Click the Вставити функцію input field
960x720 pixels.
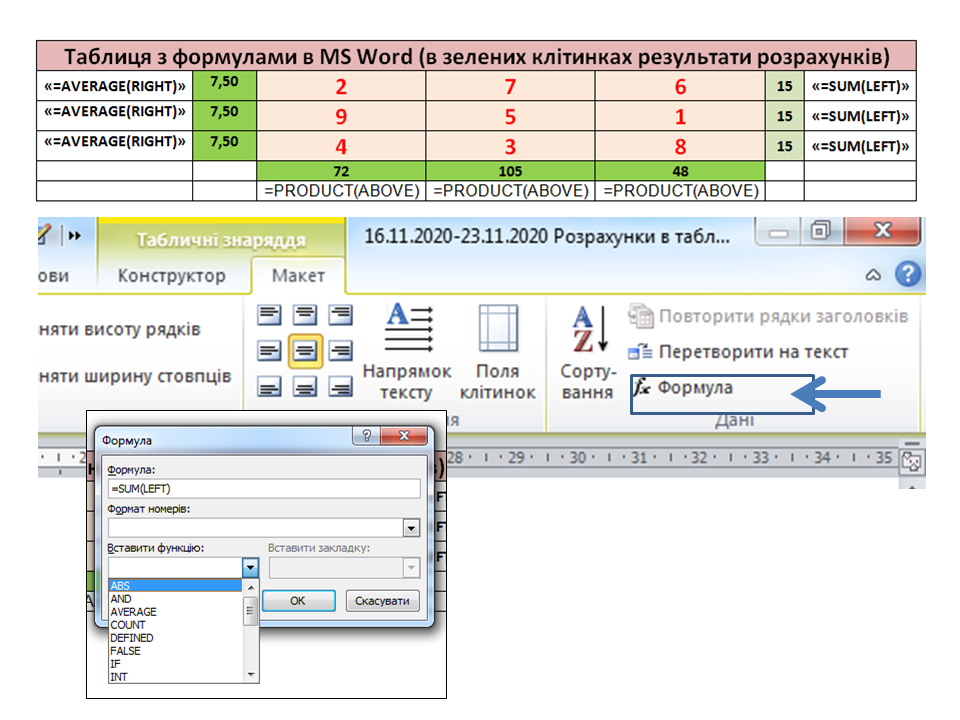click(x=175, y=568)
